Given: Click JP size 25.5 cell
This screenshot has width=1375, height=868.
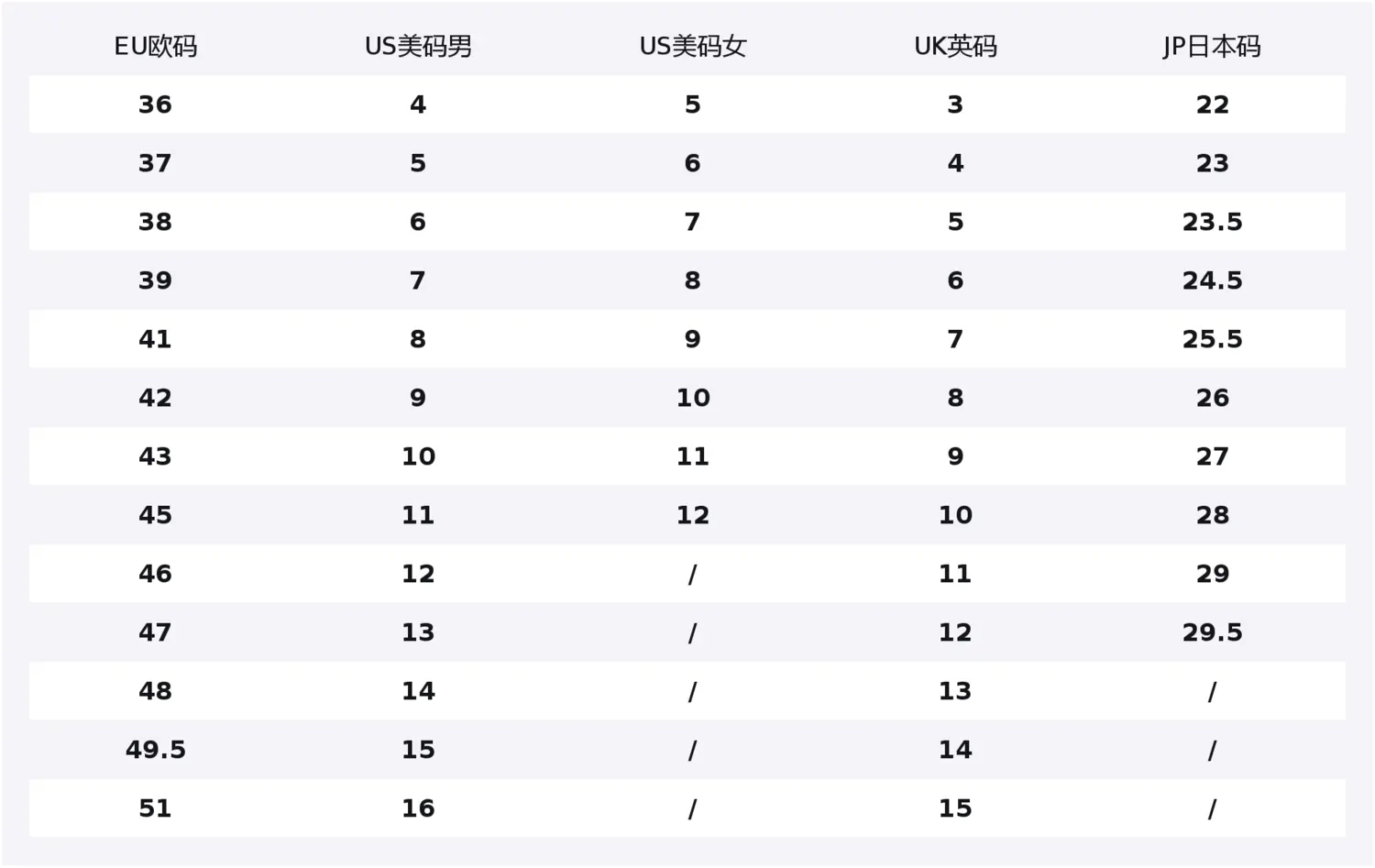Looking at the screenshot, I should tap(1212, 339).
